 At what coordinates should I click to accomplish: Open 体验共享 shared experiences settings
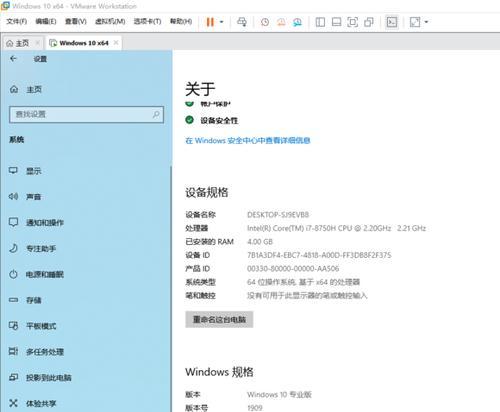click(x=32, y=403)
